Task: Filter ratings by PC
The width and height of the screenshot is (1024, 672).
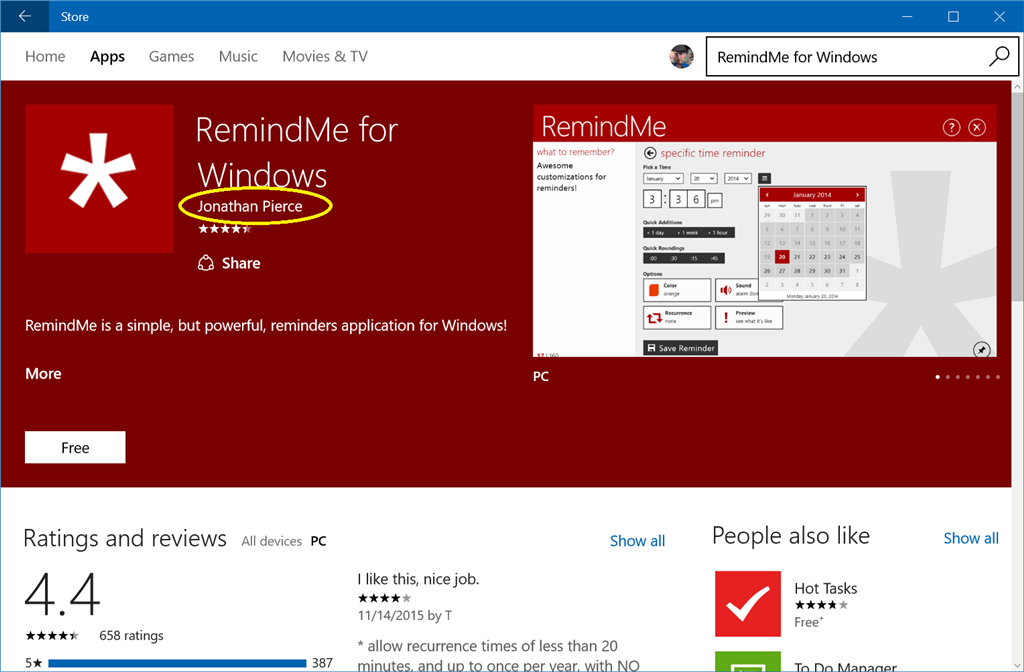Action: [319, 541]
